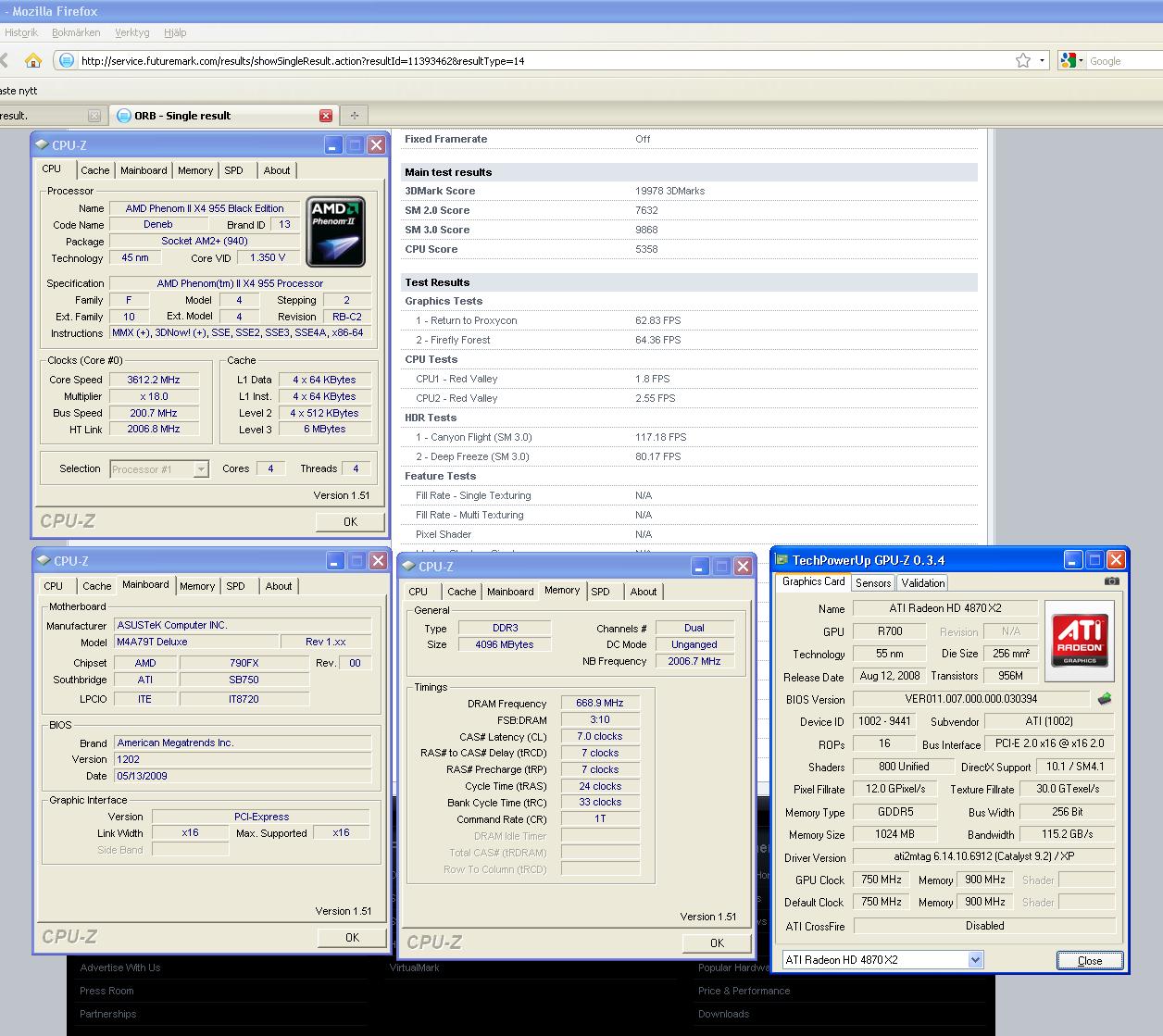Minimize the CPU-Z Memory window
1163x1036 pixels.
pyautogui.click(x=699, y=567)
